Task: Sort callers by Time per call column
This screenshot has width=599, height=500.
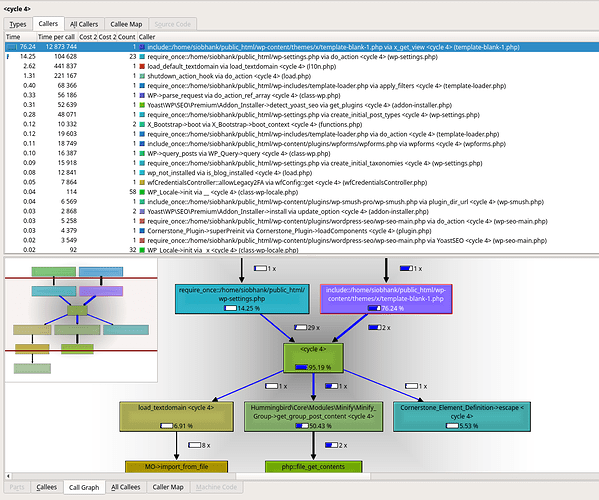Action: click(x=56, y=37)
